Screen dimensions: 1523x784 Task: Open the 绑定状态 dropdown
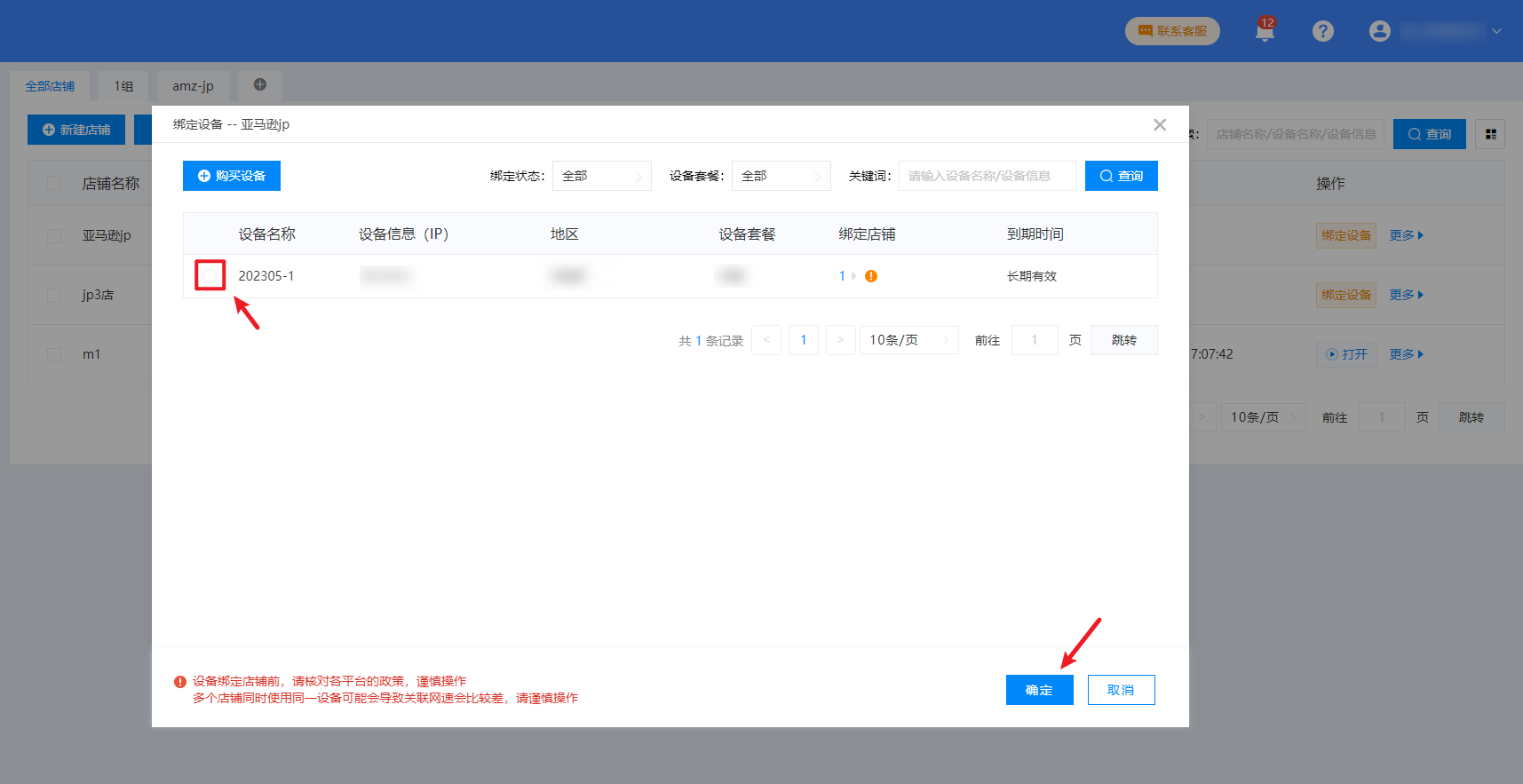pyautogui.click(x=601, y=176)
